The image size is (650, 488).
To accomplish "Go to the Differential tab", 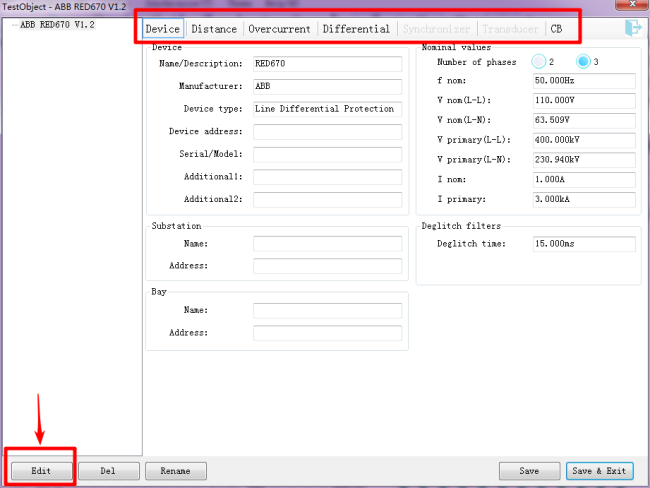I will click(x=356, y=29).
